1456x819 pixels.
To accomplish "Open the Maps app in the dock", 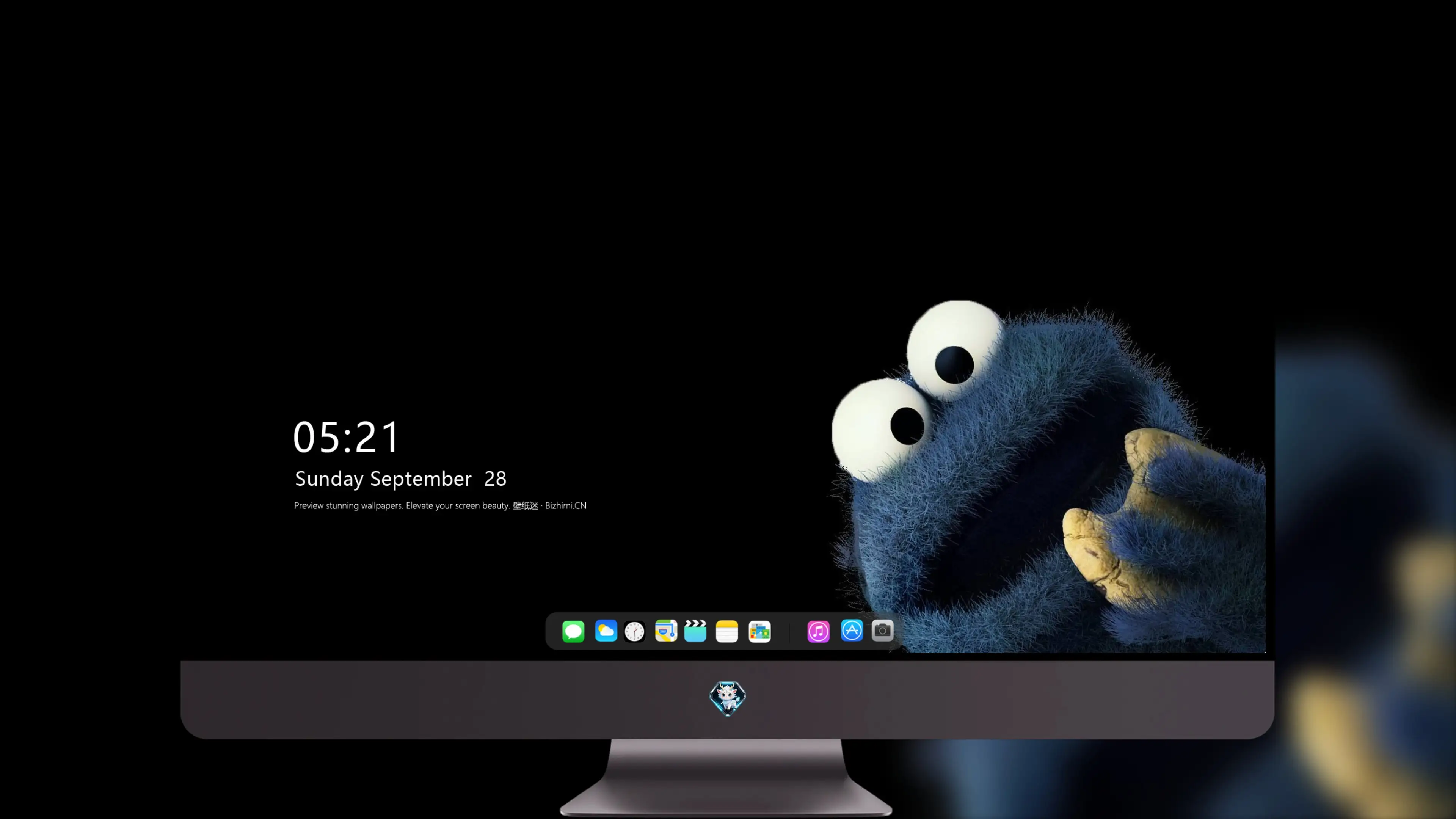I will tap(666, 631).
